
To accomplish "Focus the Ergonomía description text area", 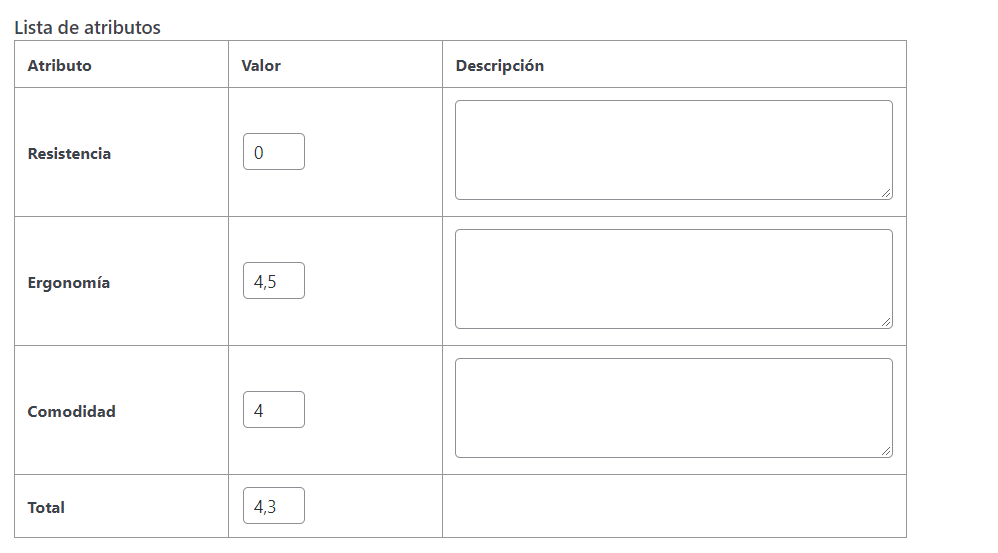I will coord(673,279).
